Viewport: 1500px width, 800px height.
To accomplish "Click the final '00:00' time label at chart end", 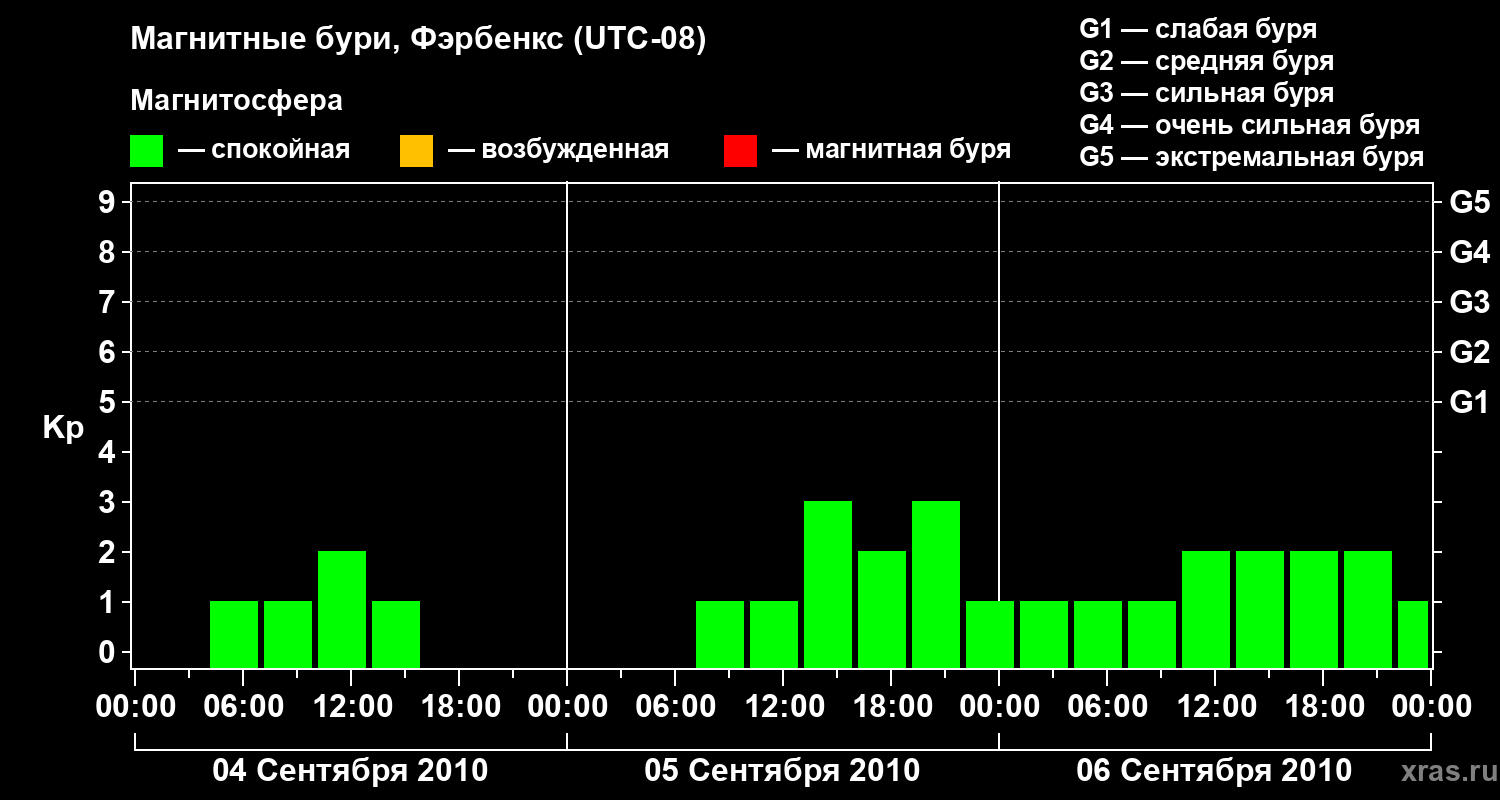I will [1431, 707].
